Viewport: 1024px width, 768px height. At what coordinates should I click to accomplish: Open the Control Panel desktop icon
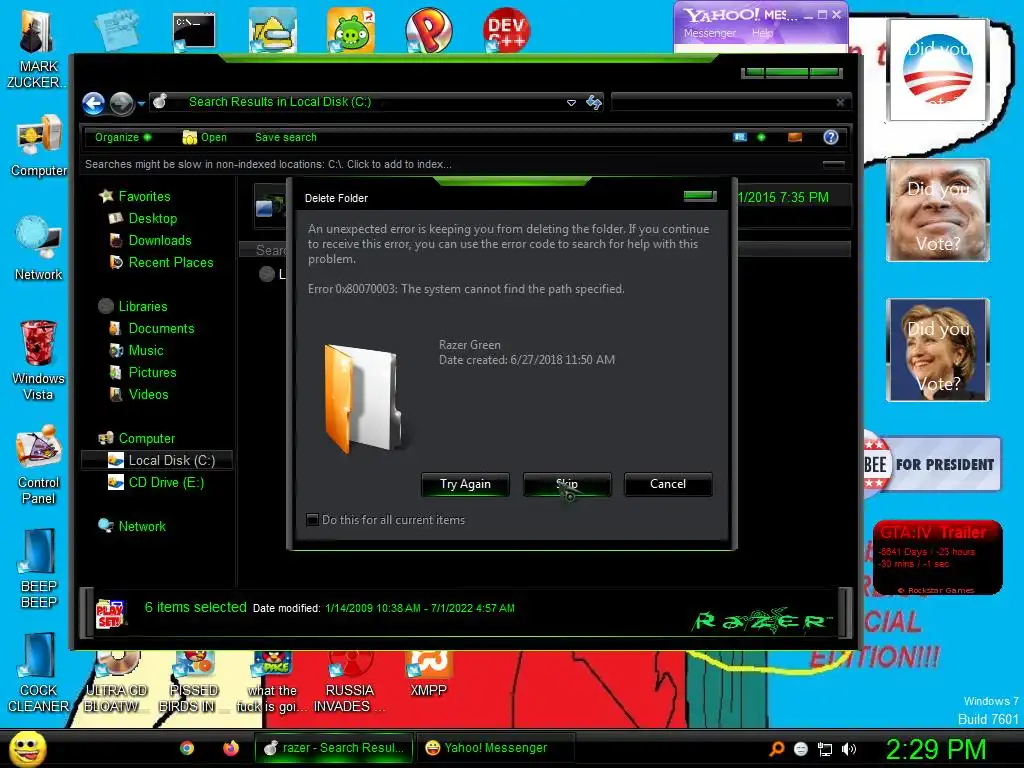39,465
